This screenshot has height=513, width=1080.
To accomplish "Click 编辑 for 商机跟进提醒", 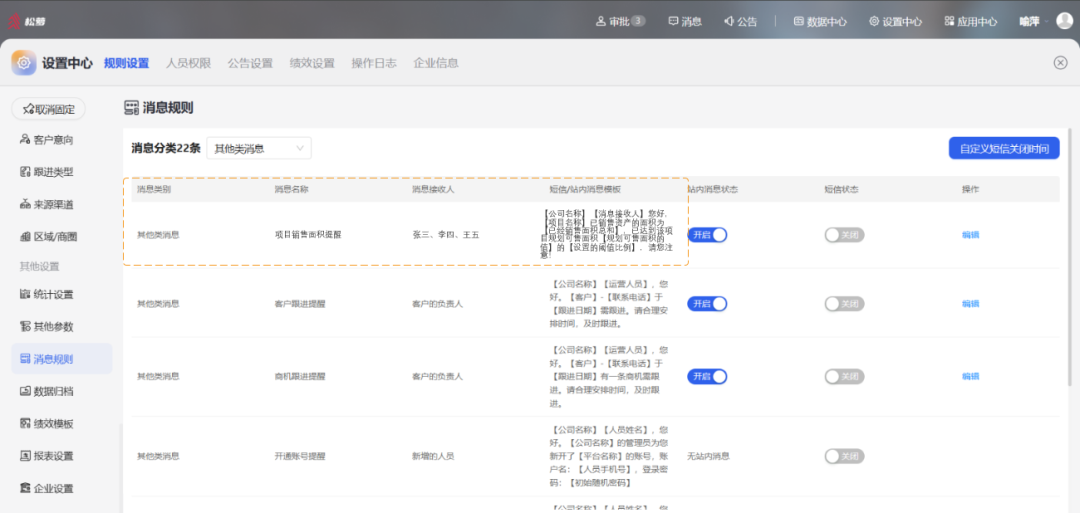I will click(x=970, y=377).
